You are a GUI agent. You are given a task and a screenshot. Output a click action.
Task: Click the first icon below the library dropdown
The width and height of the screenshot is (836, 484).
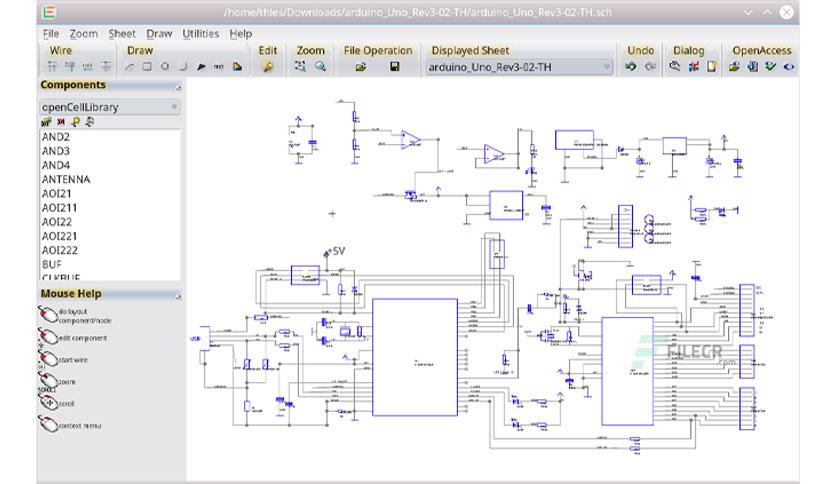click(x=46, y=122)
